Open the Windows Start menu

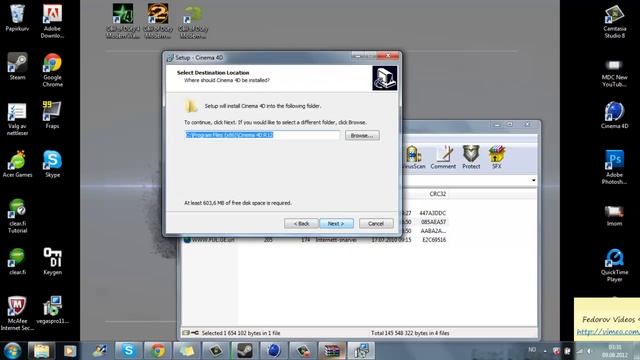[12, 351]
